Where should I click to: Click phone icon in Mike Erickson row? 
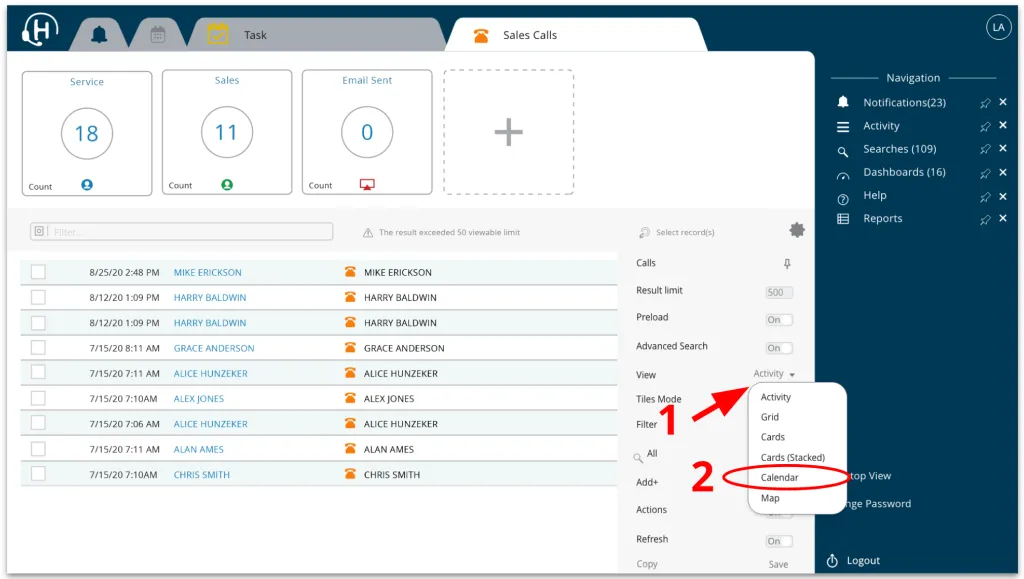pyautogui.click(x=350, y=272)
